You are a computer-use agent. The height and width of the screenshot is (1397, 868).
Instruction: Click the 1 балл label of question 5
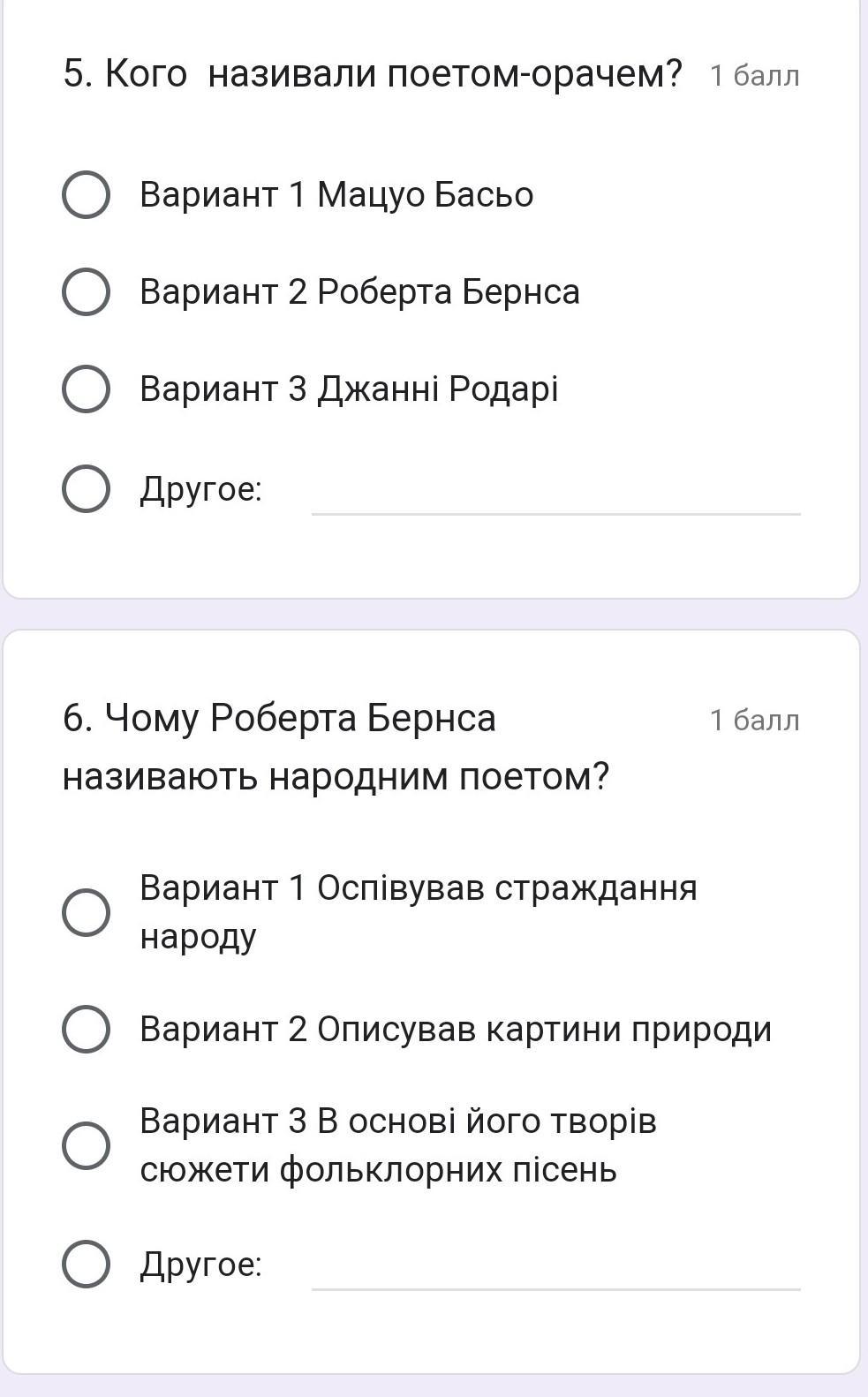(754, 76)
